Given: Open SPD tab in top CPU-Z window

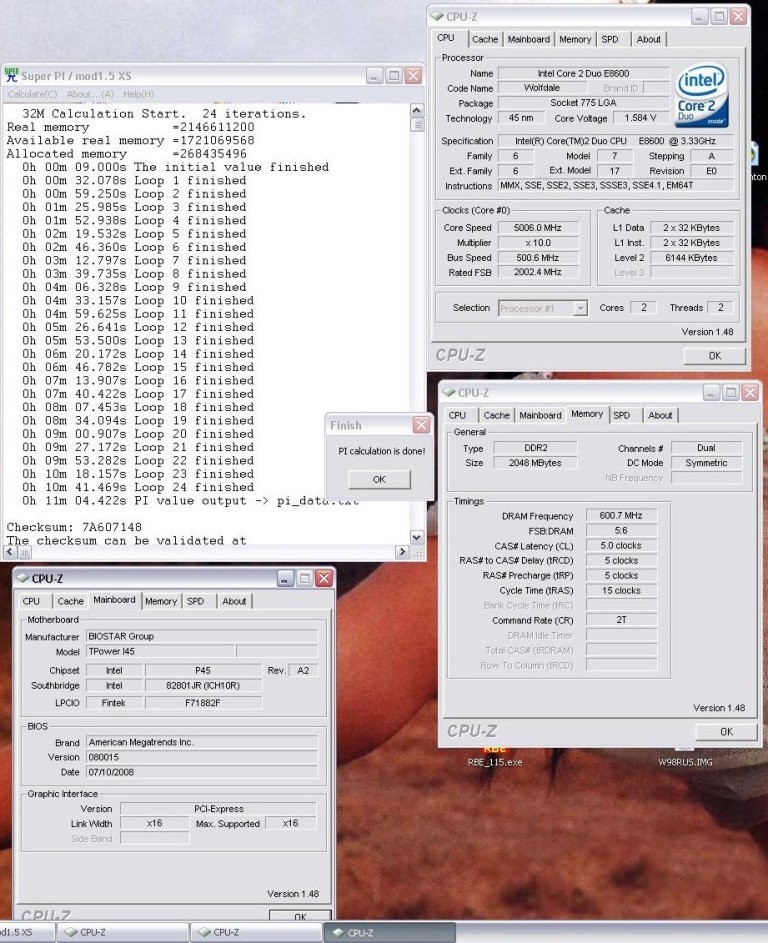Looking at the screenshot, I should coord(610,39).
